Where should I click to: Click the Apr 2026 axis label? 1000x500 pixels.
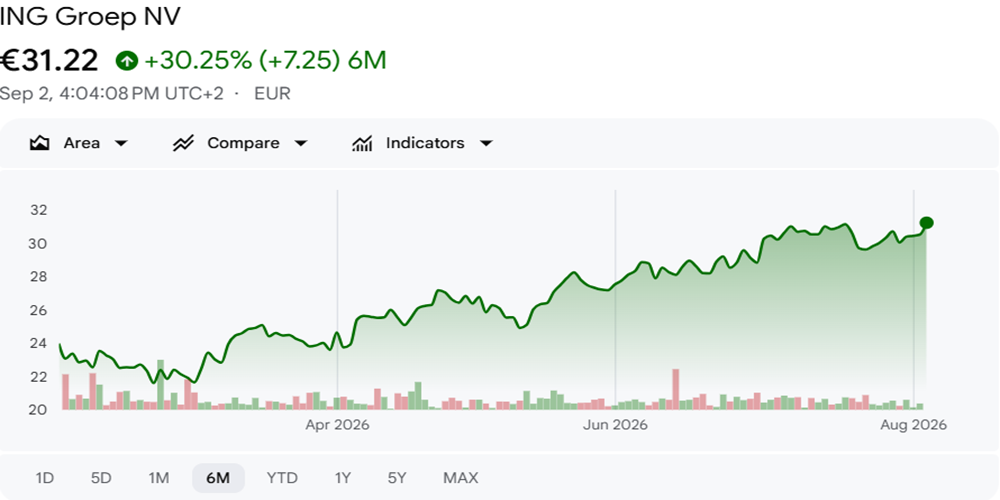337,425
